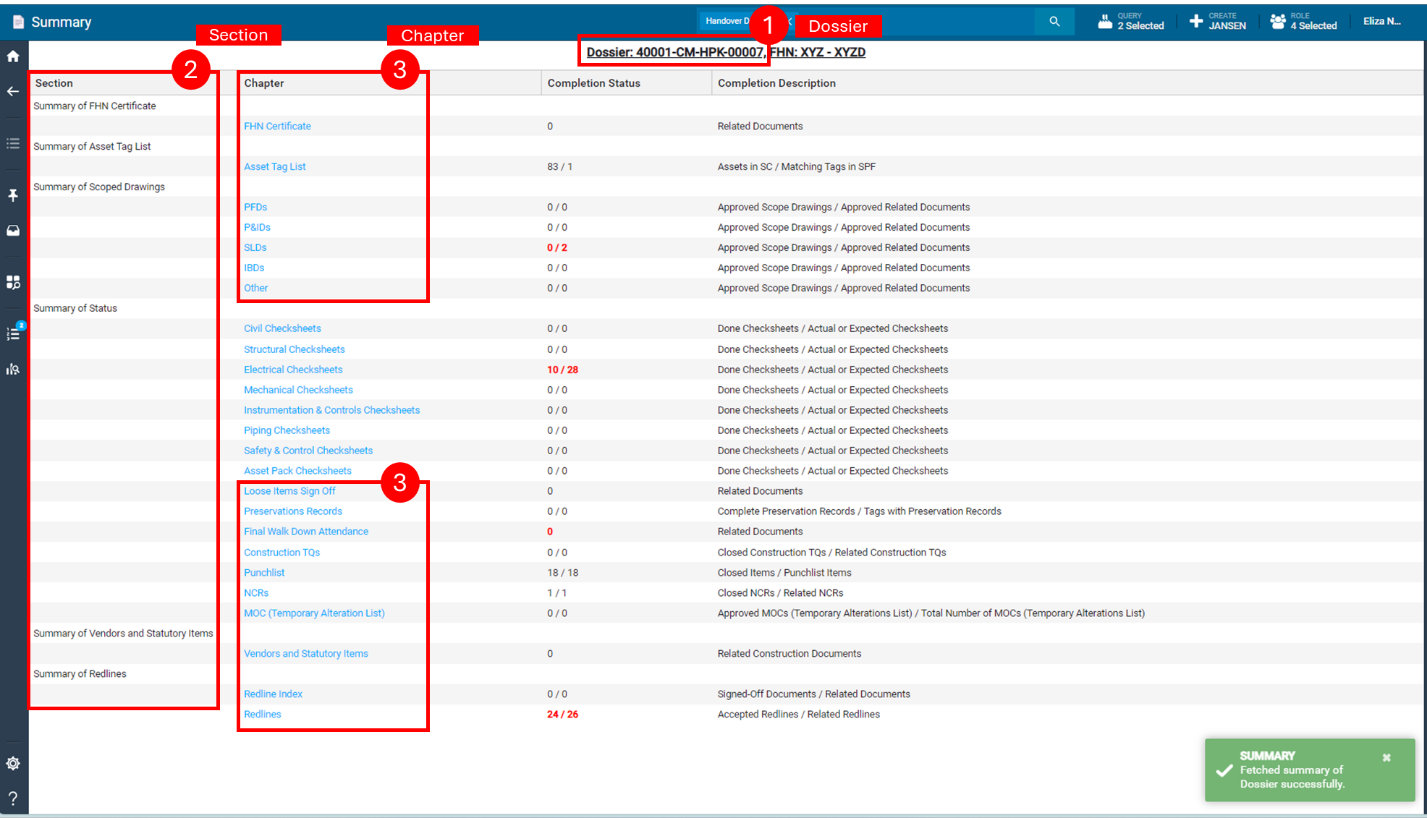The width and height of the screenshot is (1427, 818).
Task: Open the Home icon in sidebar
Action: pos(13,56)
